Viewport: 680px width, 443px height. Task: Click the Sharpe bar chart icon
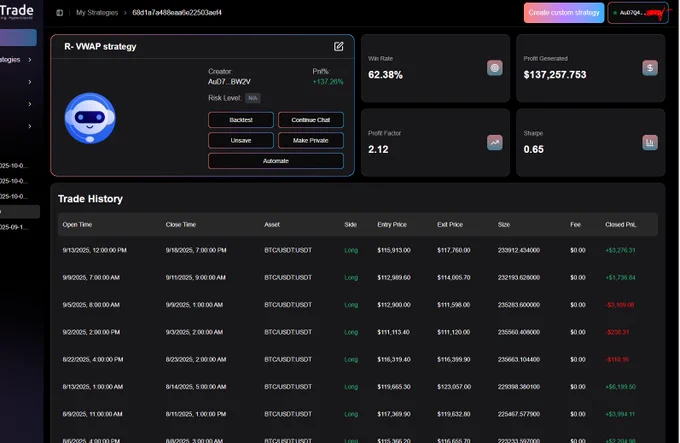point(650,143)
